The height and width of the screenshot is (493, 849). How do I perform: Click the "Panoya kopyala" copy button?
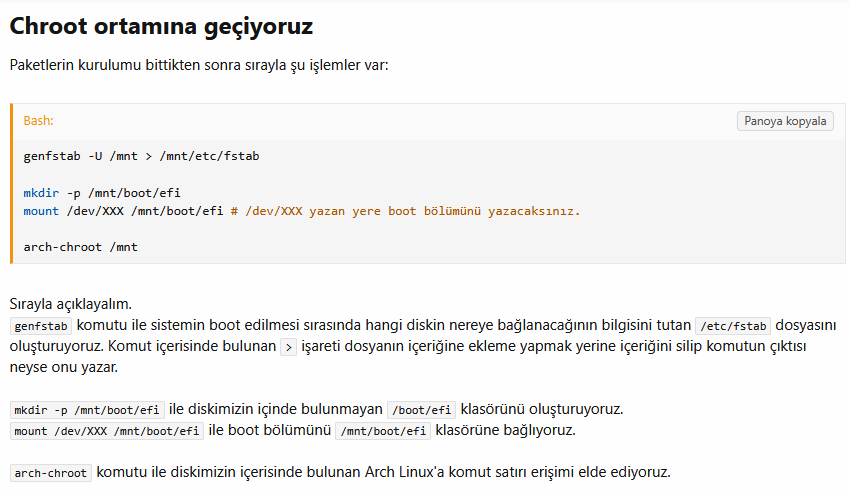click(x=786, y=121)
